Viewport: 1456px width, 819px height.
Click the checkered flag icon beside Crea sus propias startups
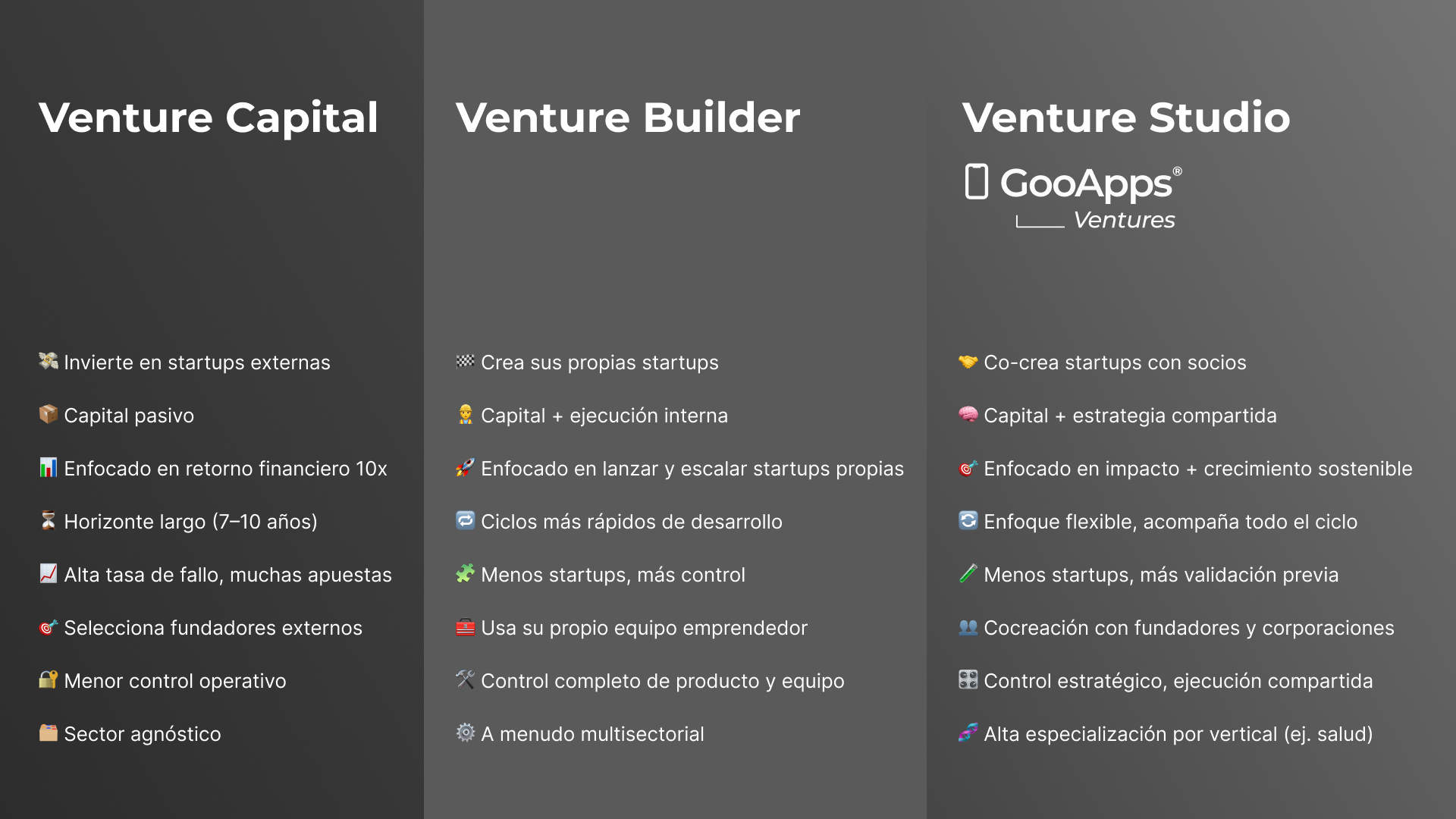point(465,362)
